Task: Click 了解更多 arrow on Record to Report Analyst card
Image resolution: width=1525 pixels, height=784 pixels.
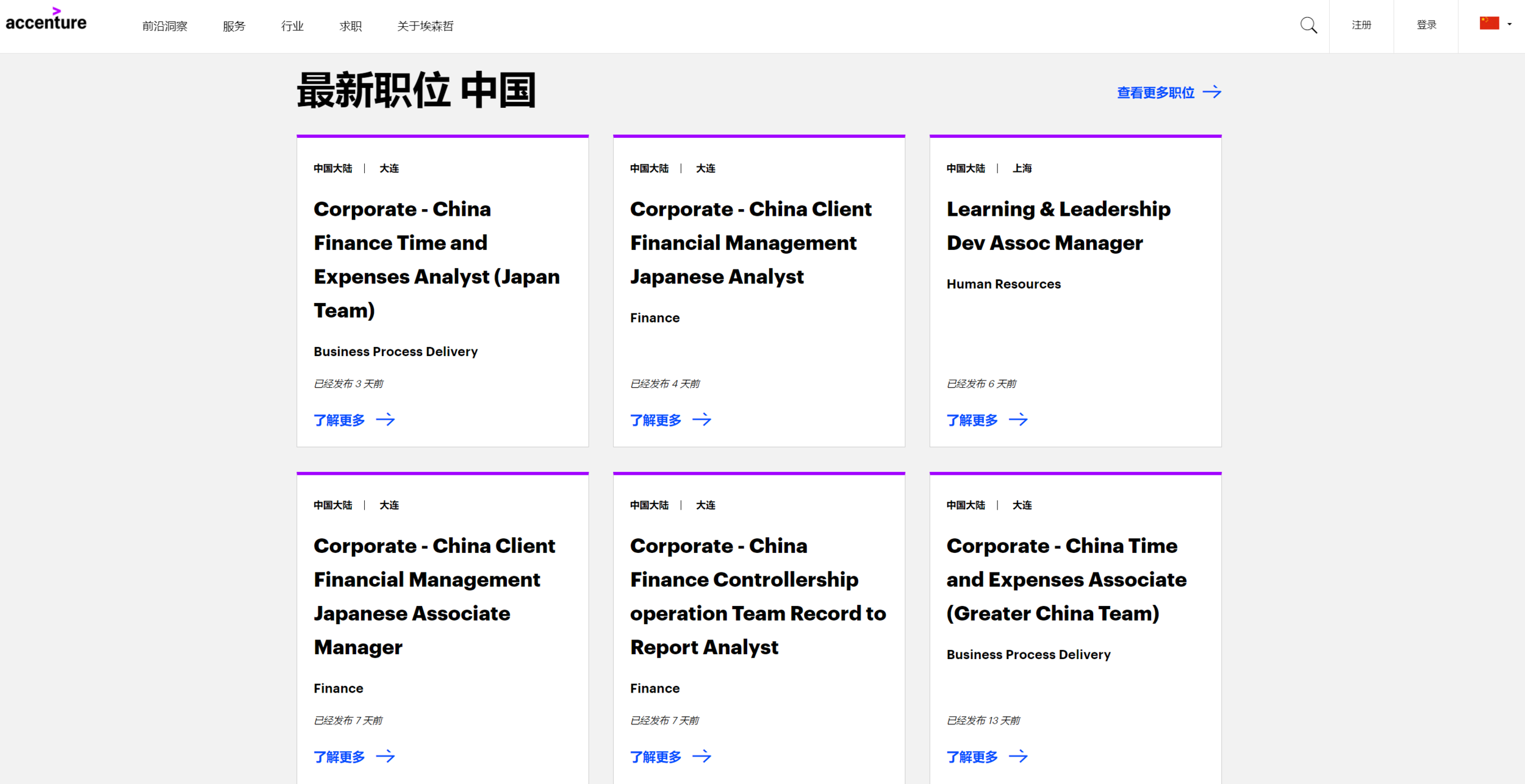Action: click(x=701, y=757)
